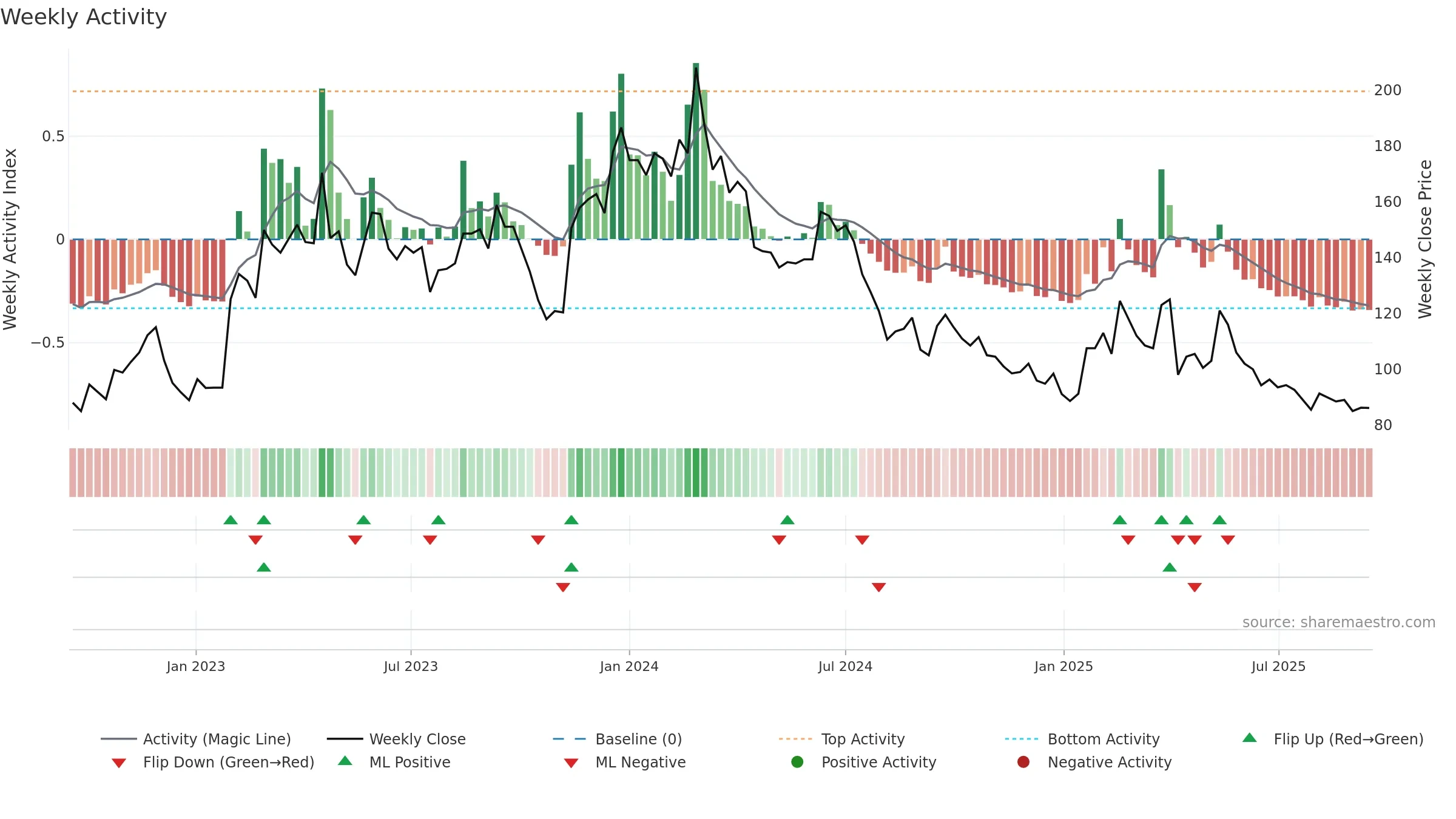Select the Jan 2023 x-axis label
This screenshot has height=819, width=1456.
coord(196,666)
